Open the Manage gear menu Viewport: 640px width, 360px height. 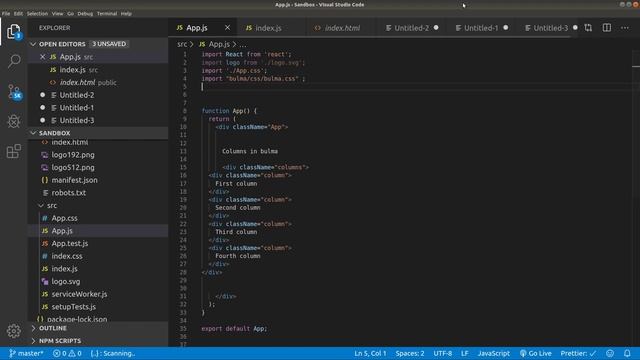[14, 331]
